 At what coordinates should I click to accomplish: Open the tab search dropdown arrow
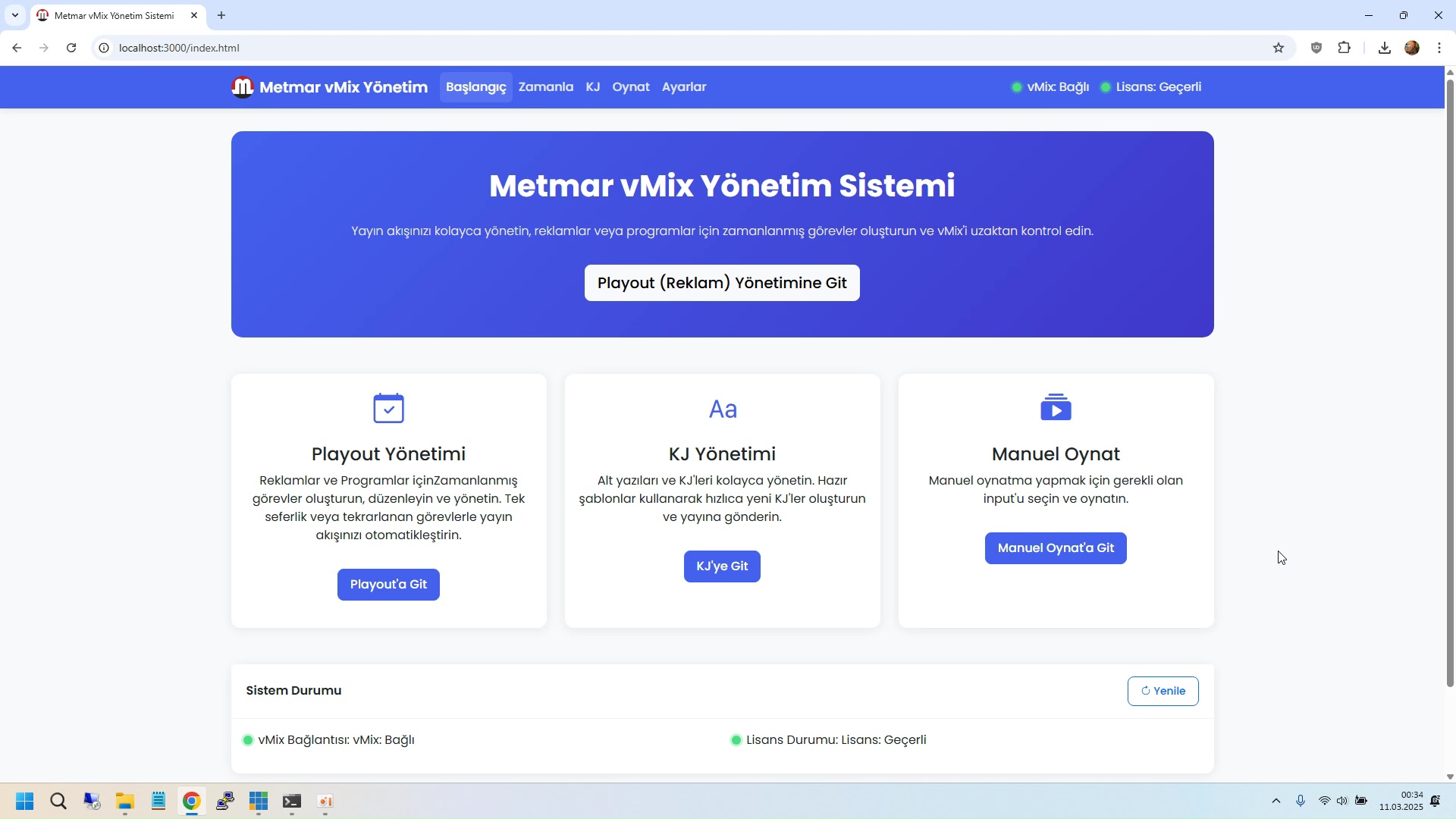coord(14,15)
